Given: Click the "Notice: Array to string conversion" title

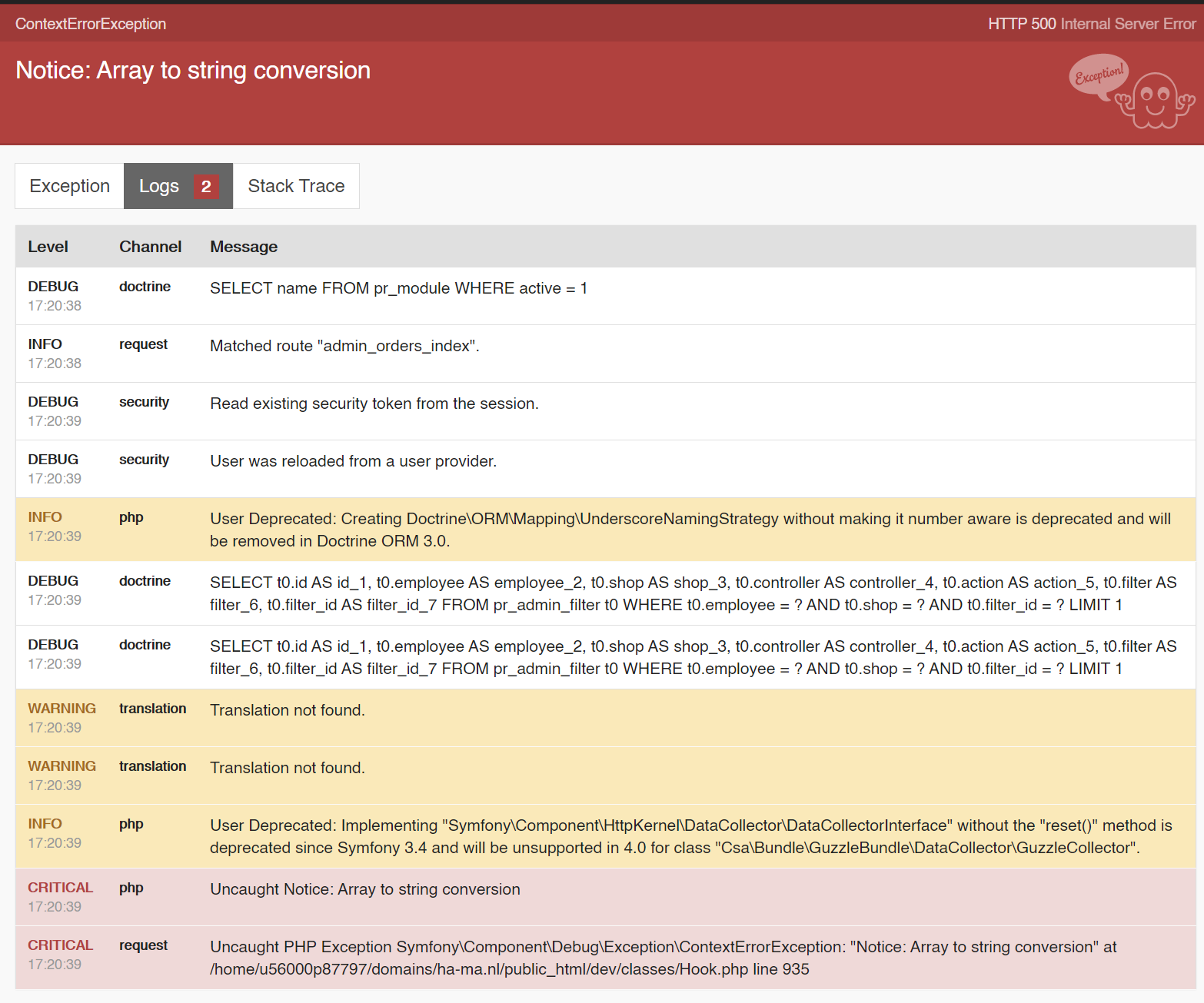Looking at the screenshot, I should [193, 70].
